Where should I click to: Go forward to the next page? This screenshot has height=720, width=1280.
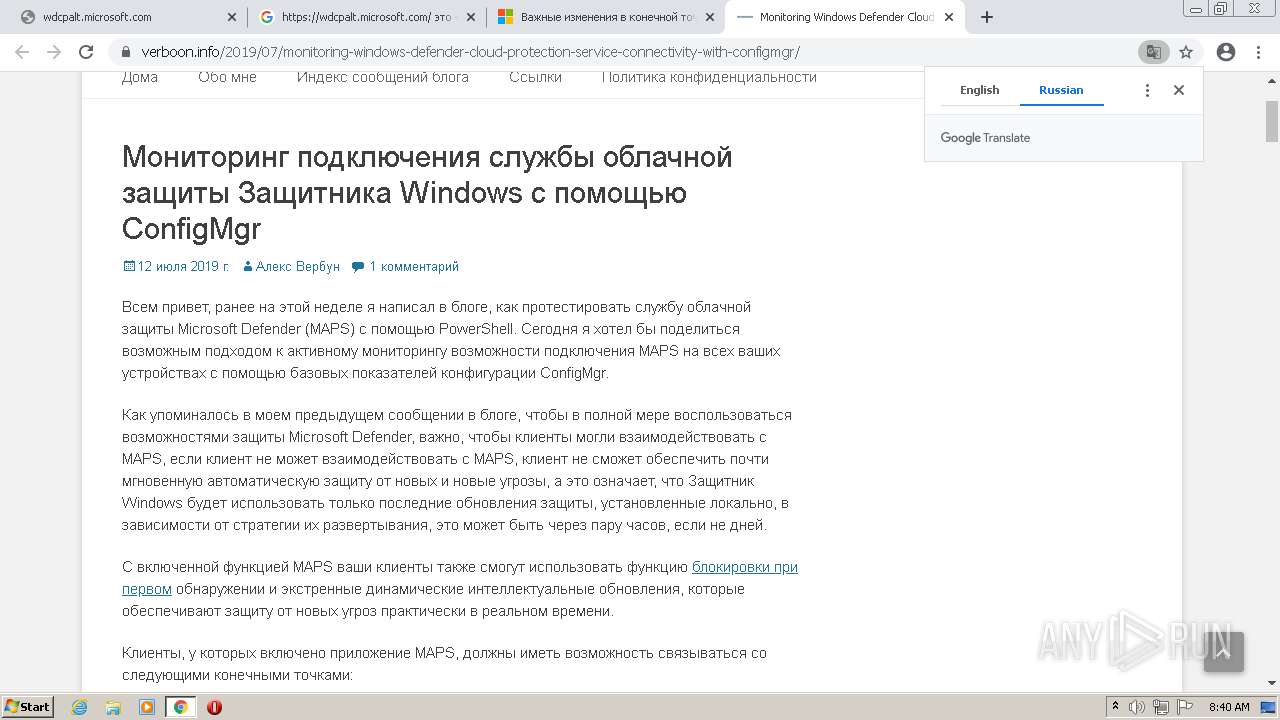tap(54, 52)
